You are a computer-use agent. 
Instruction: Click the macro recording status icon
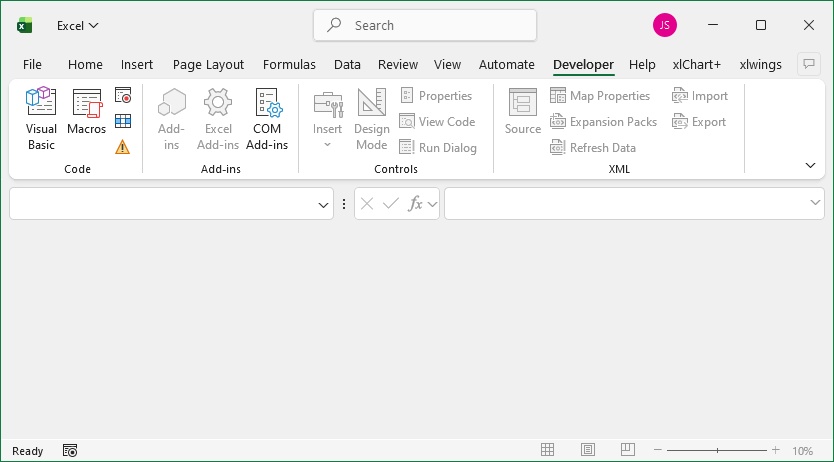click(x=70, y=451)
